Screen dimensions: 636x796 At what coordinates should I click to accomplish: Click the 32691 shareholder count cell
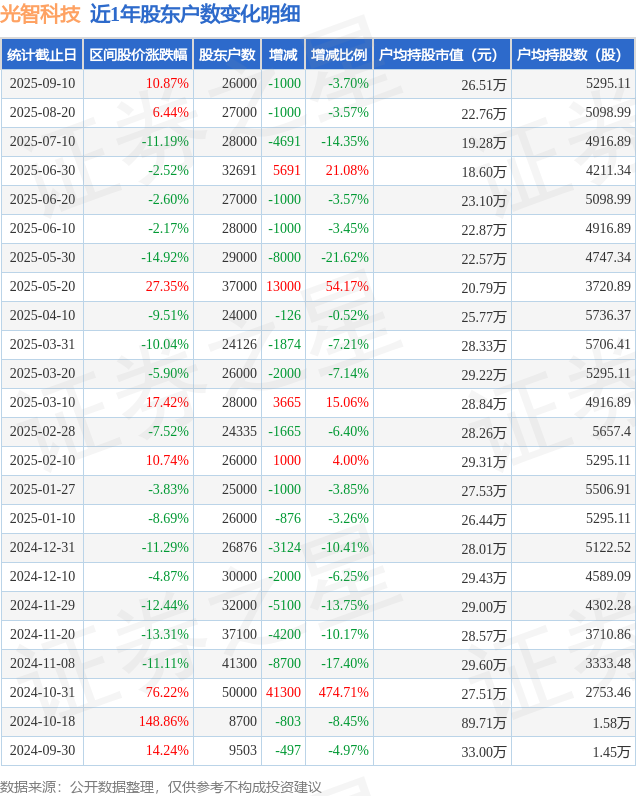coord(240,170)
